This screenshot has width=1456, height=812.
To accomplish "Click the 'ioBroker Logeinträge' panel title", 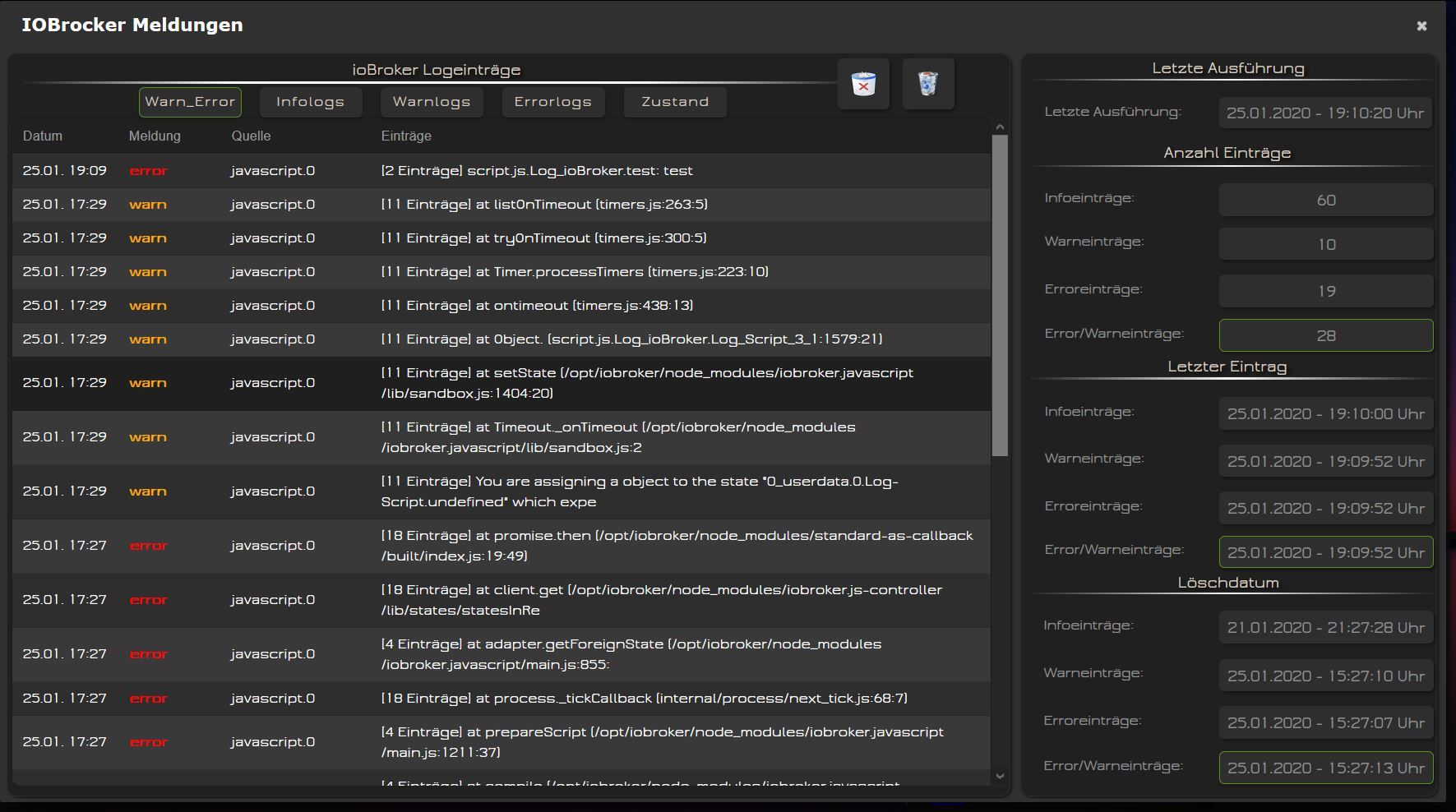I will click(x=437, y=70).
